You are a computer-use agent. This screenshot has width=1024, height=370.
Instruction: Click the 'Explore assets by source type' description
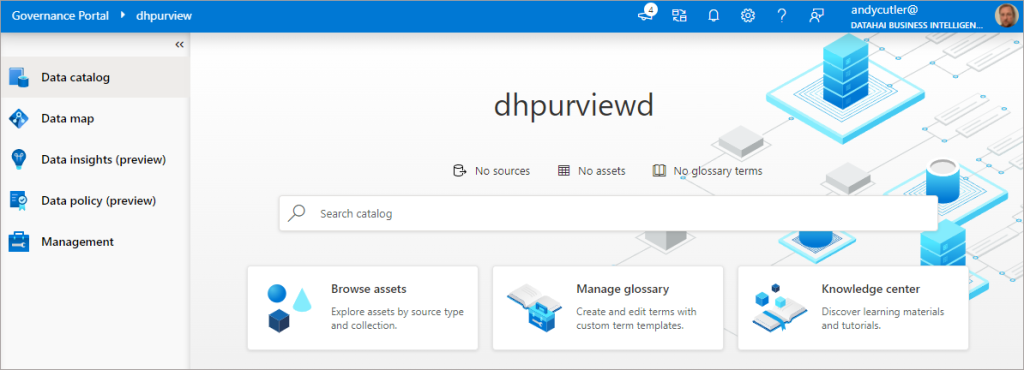397,318
